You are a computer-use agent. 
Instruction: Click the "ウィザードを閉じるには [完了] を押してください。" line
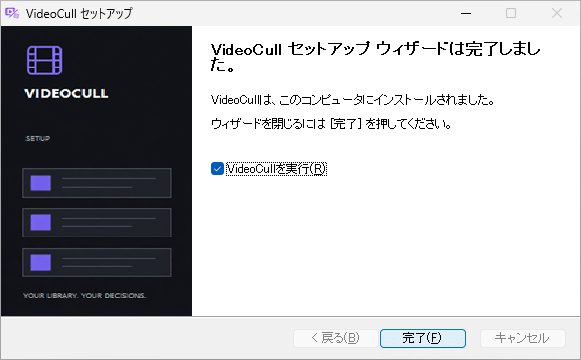click(x=331, y=123)
